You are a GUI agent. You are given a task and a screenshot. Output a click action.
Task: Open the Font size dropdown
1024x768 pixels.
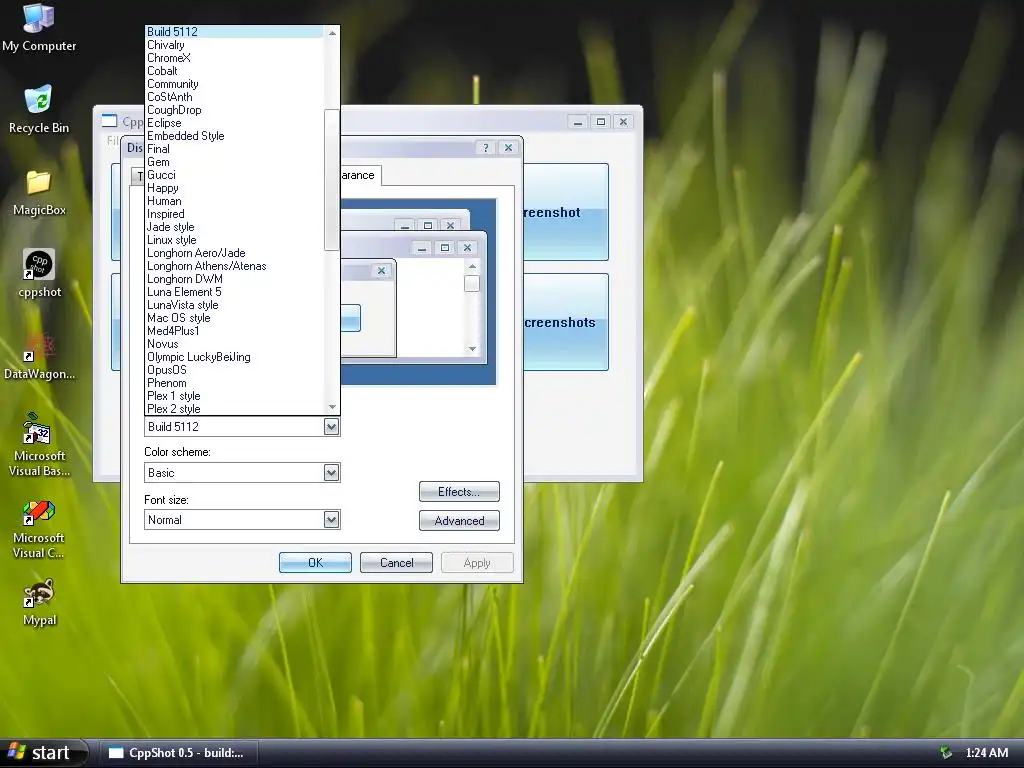pos(242,519)
